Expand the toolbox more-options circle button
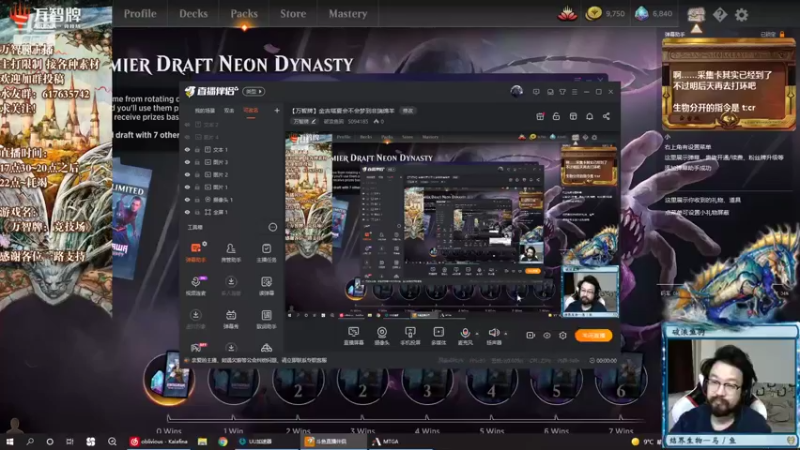This screenshot has height=450, width=800. click(x=272, y=227)
